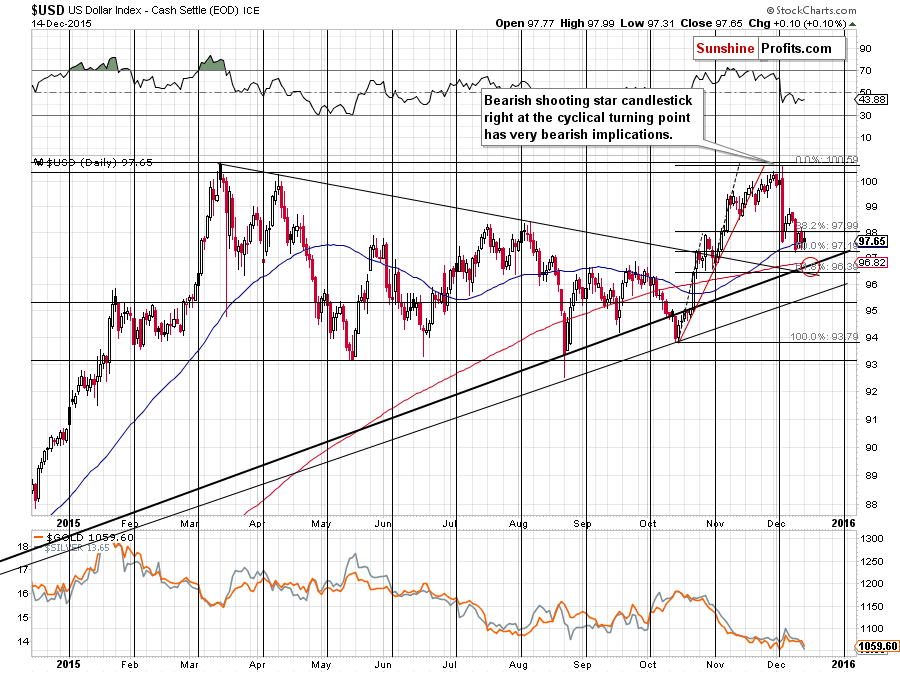Click the 100 price level on main axis
900x673 pixels.
click(868, 181)
